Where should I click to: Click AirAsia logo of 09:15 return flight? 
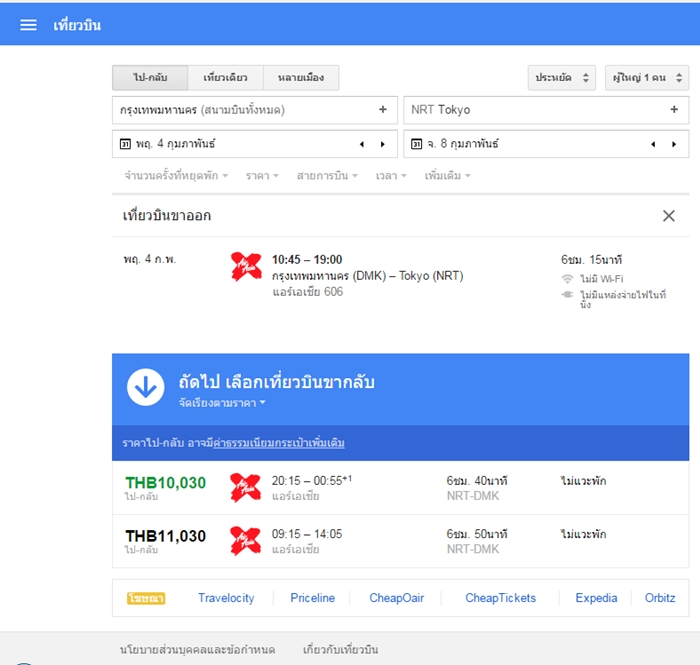(246, 541)
